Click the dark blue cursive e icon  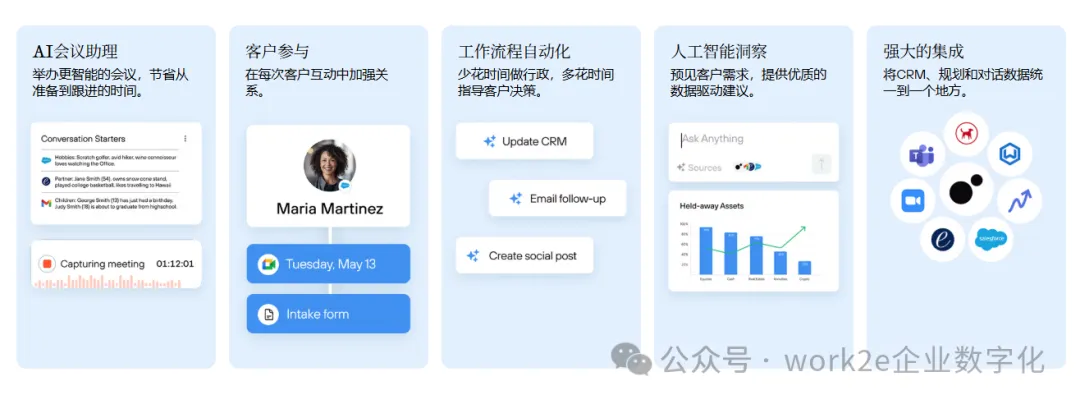pos(941,240)
